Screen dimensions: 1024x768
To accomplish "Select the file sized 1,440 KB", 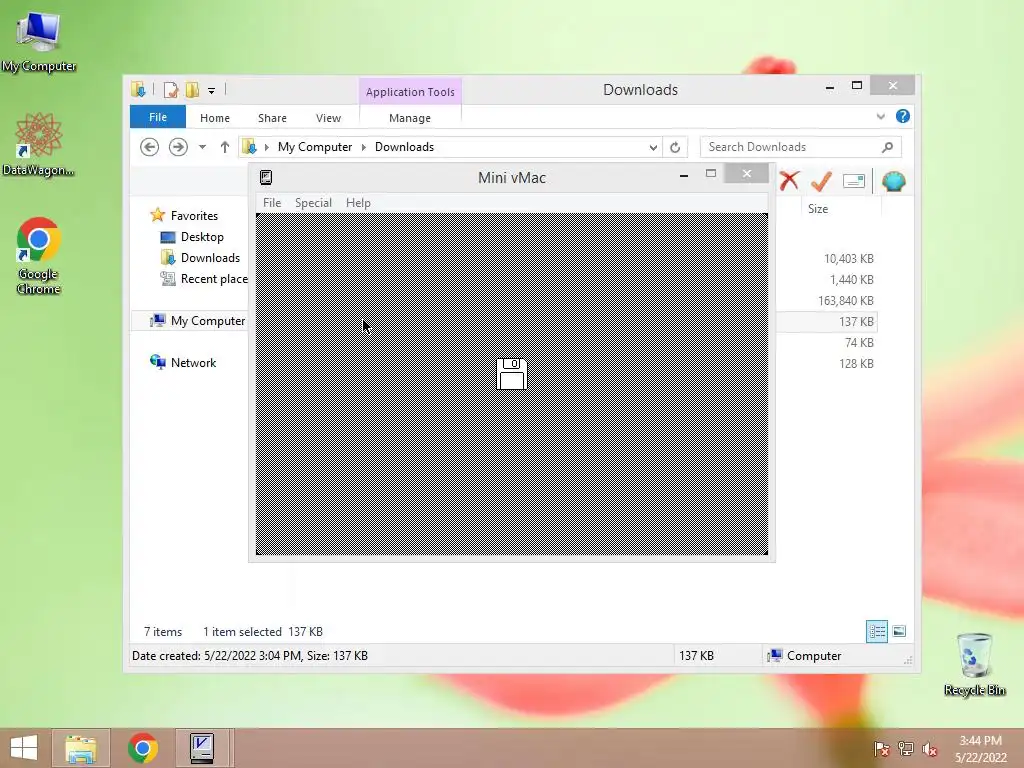I will point(852,280).
